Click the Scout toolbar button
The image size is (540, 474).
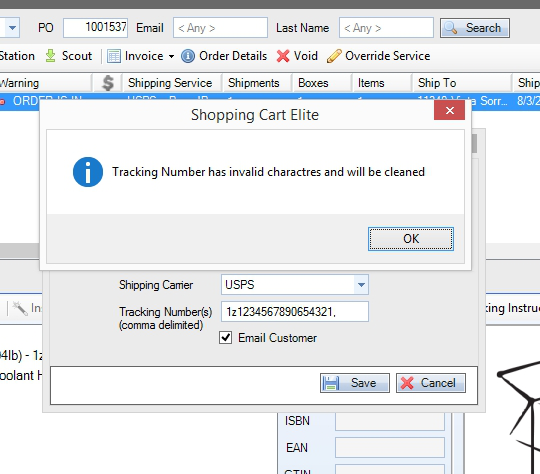pos(69,56)
